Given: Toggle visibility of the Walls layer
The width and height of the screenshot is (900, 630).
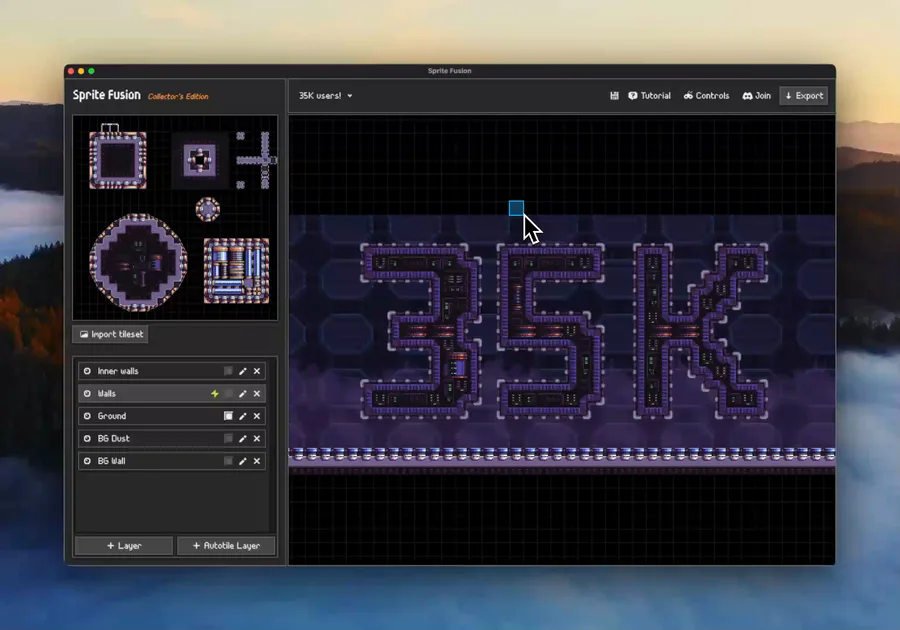Looking at the screenshot, I should tap(87, 394).
